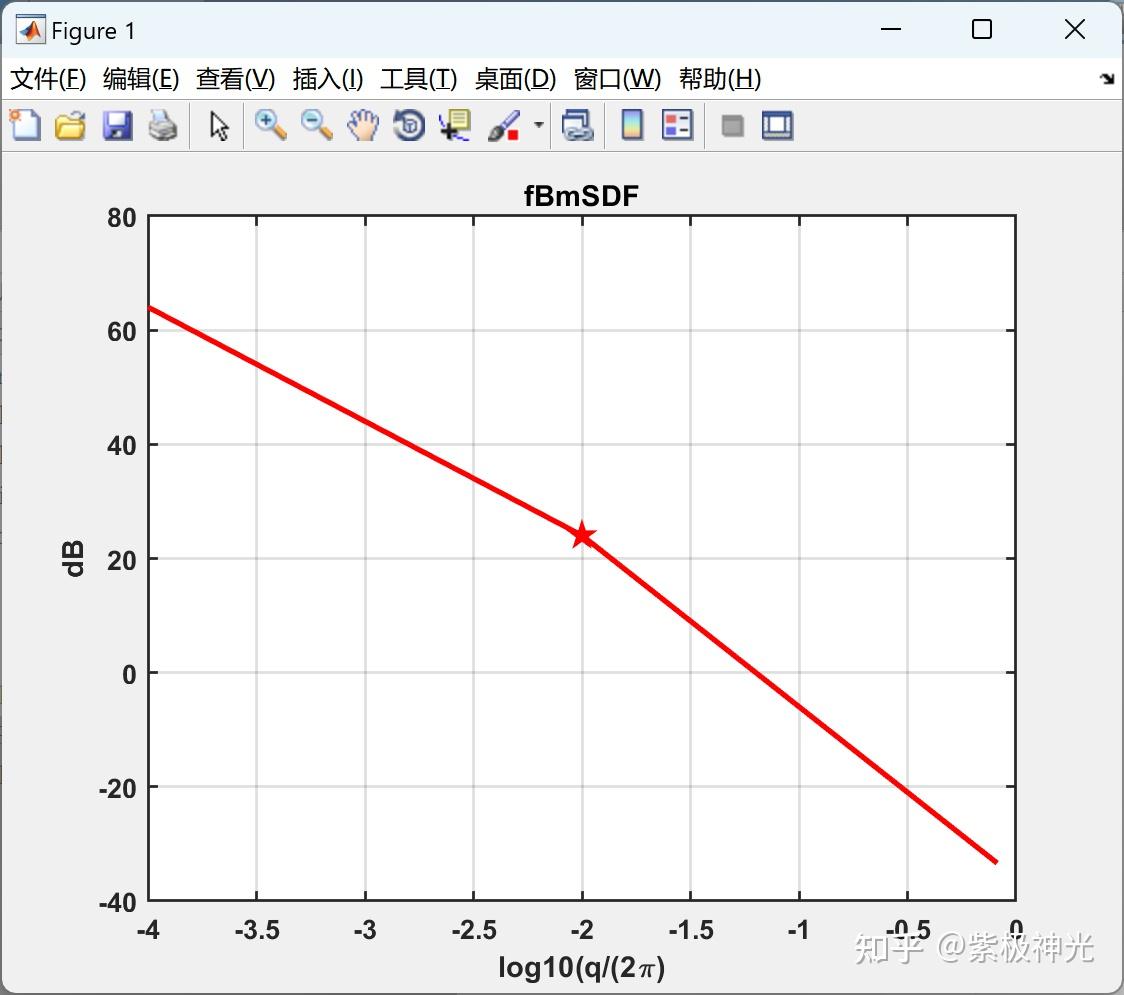The image size is (1124, 995).
Task: Select the Pan hand tool
Action: [363, 125]
